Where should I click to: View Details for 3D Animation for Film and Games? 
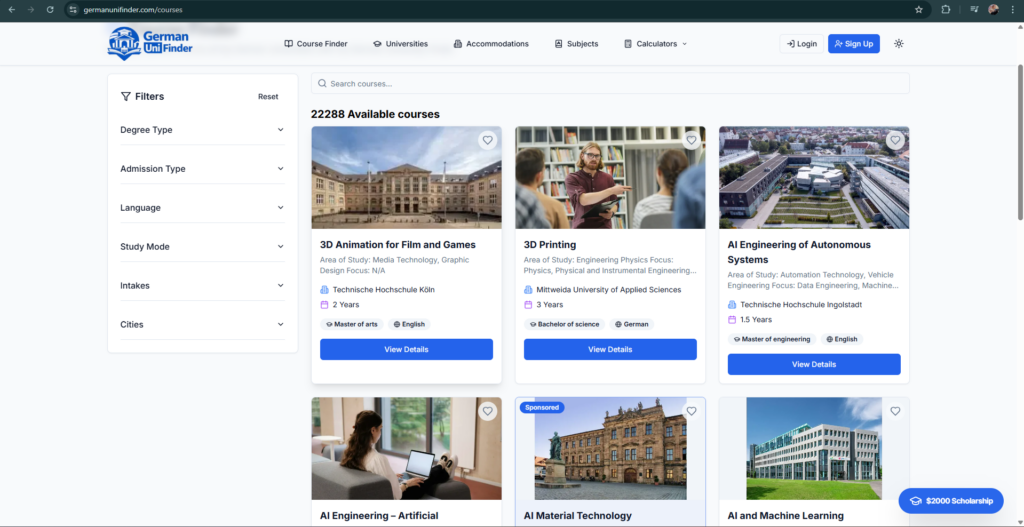406,349
